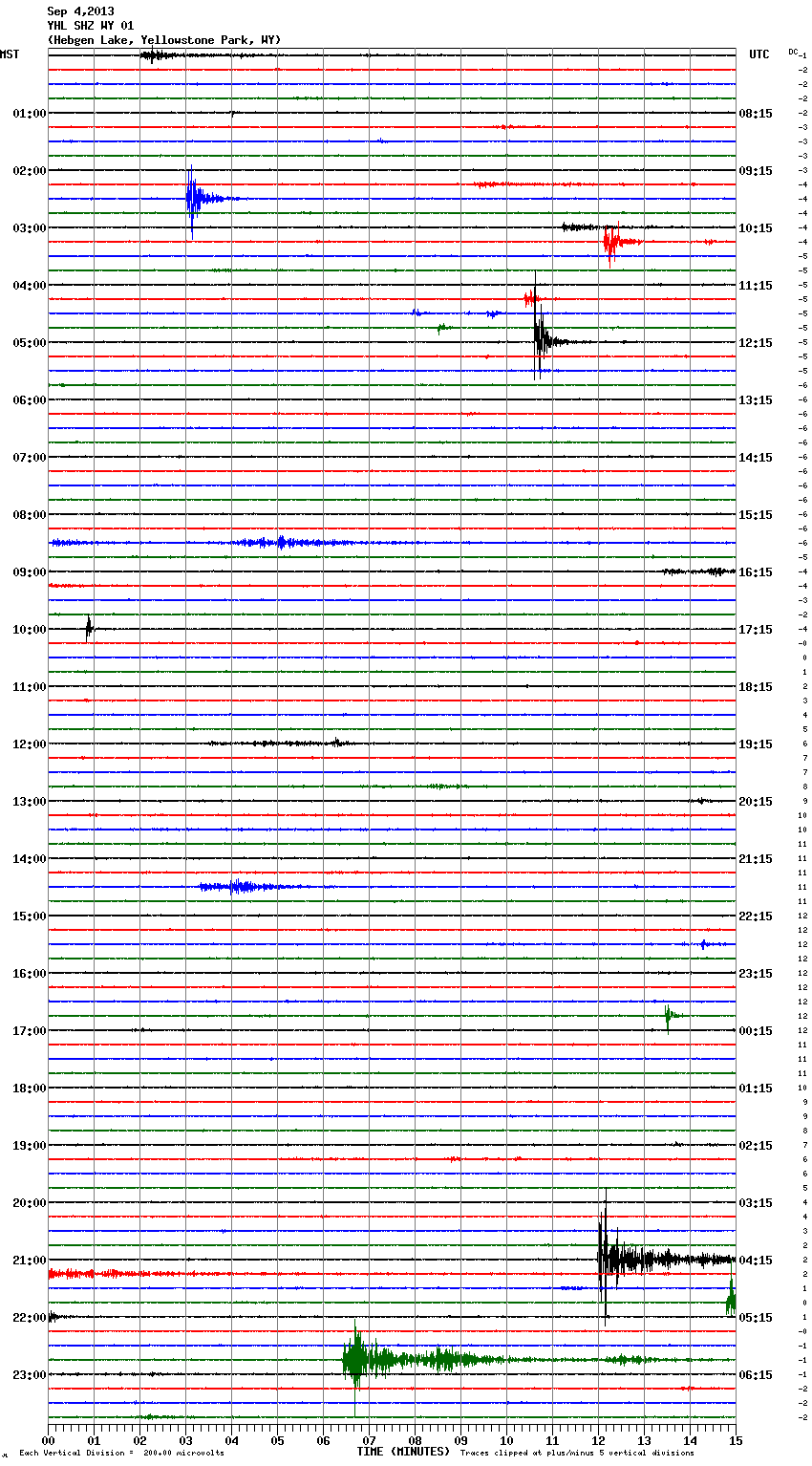Select the 13:00 MST time label
812x1466 pixels.
[30, 802]
